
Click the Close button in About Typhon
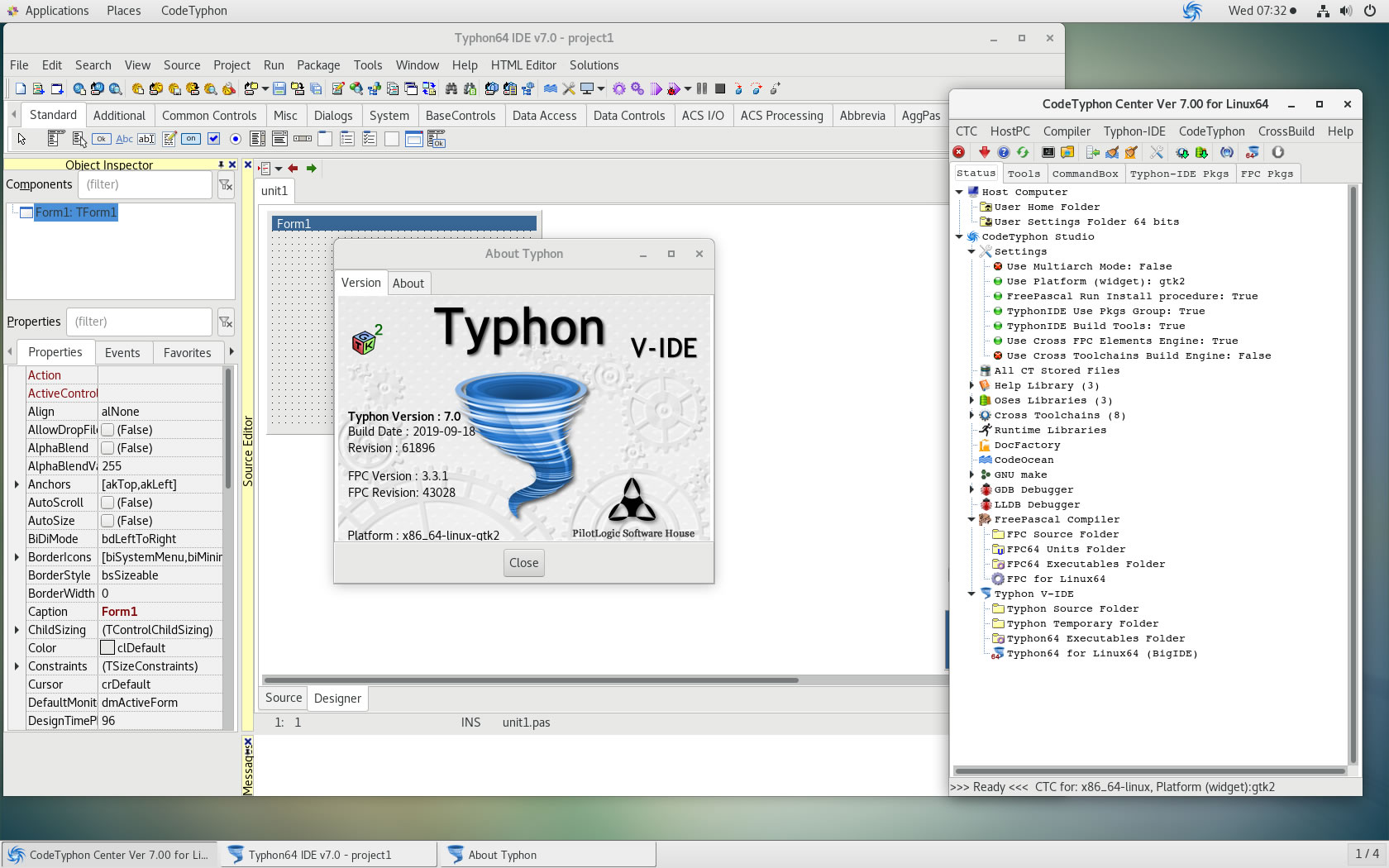(x=524, y=563)
